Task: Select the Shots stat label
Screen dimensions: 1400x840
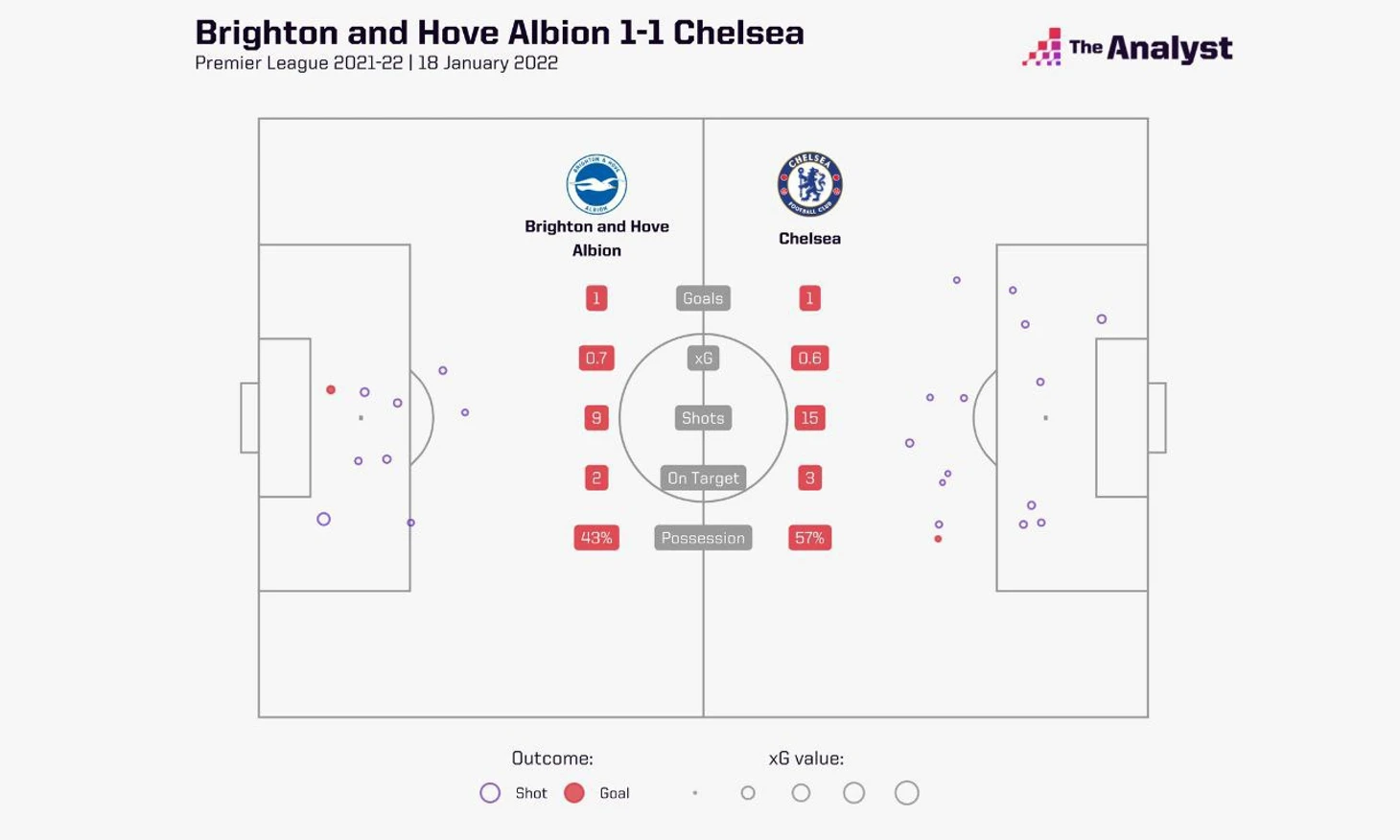Action: (703, 418)
